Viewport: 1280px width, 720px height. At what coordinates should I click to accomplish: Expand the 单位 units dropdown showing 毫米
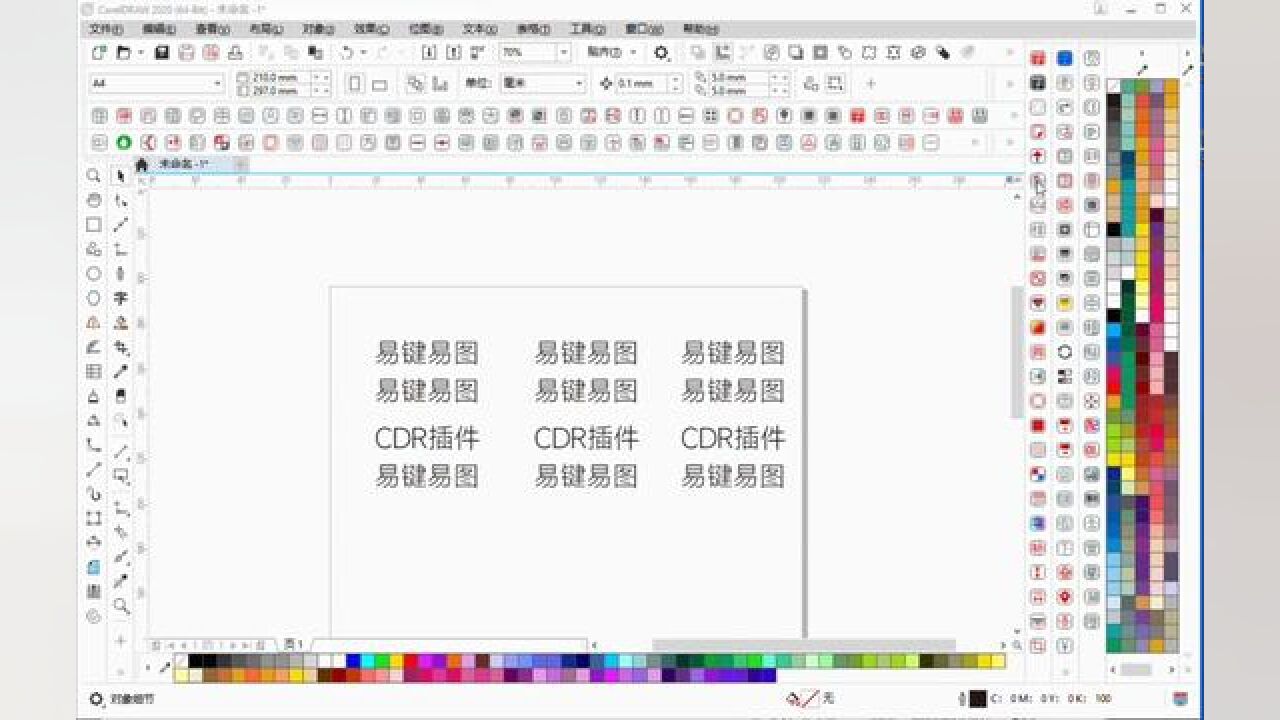point(579,84)
